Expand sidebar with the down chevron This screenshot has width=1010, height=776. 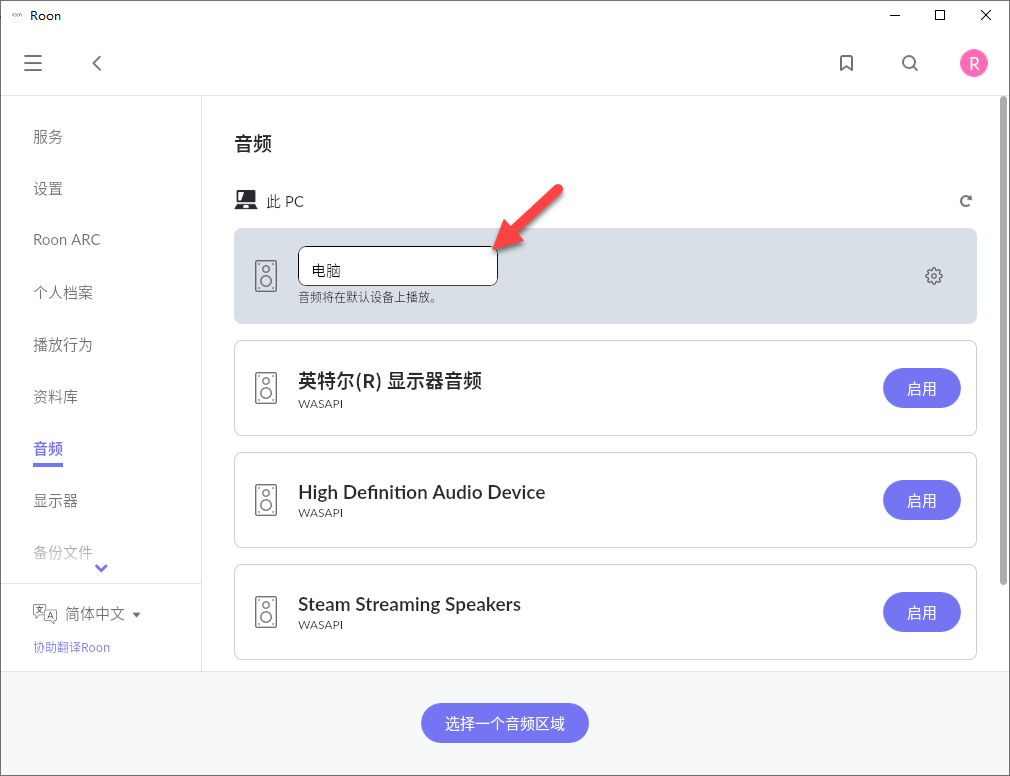pos(101,568)
